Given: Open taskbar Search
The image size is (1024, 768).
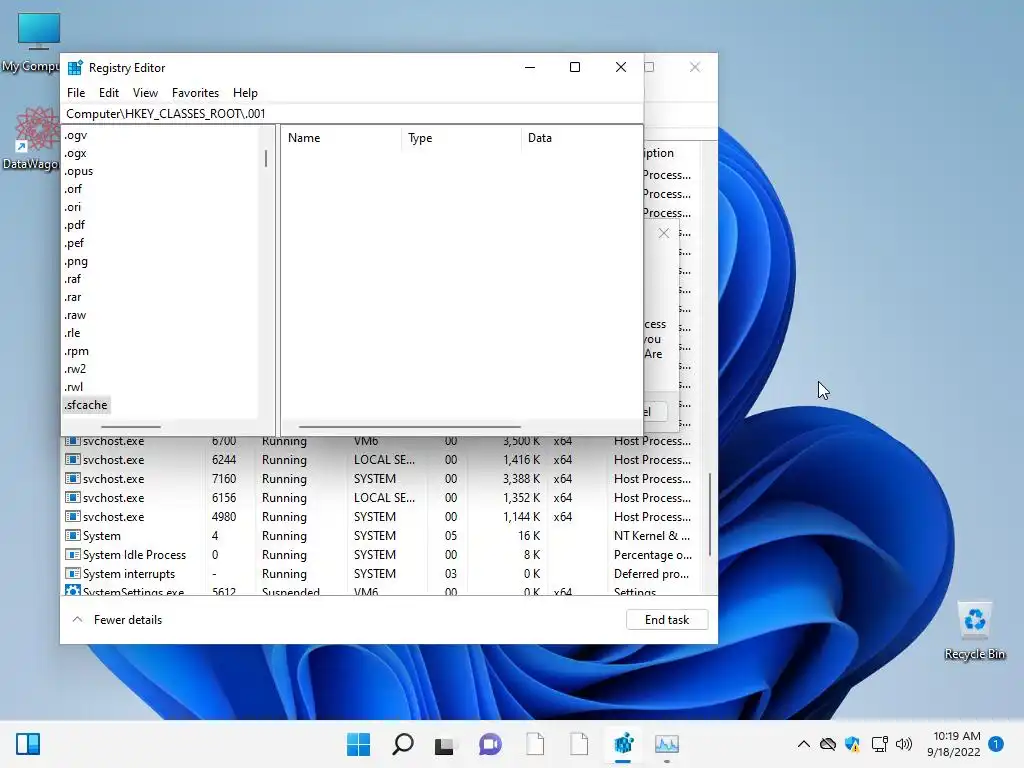Looking at the screenshot, I should [x=402, y=744].
